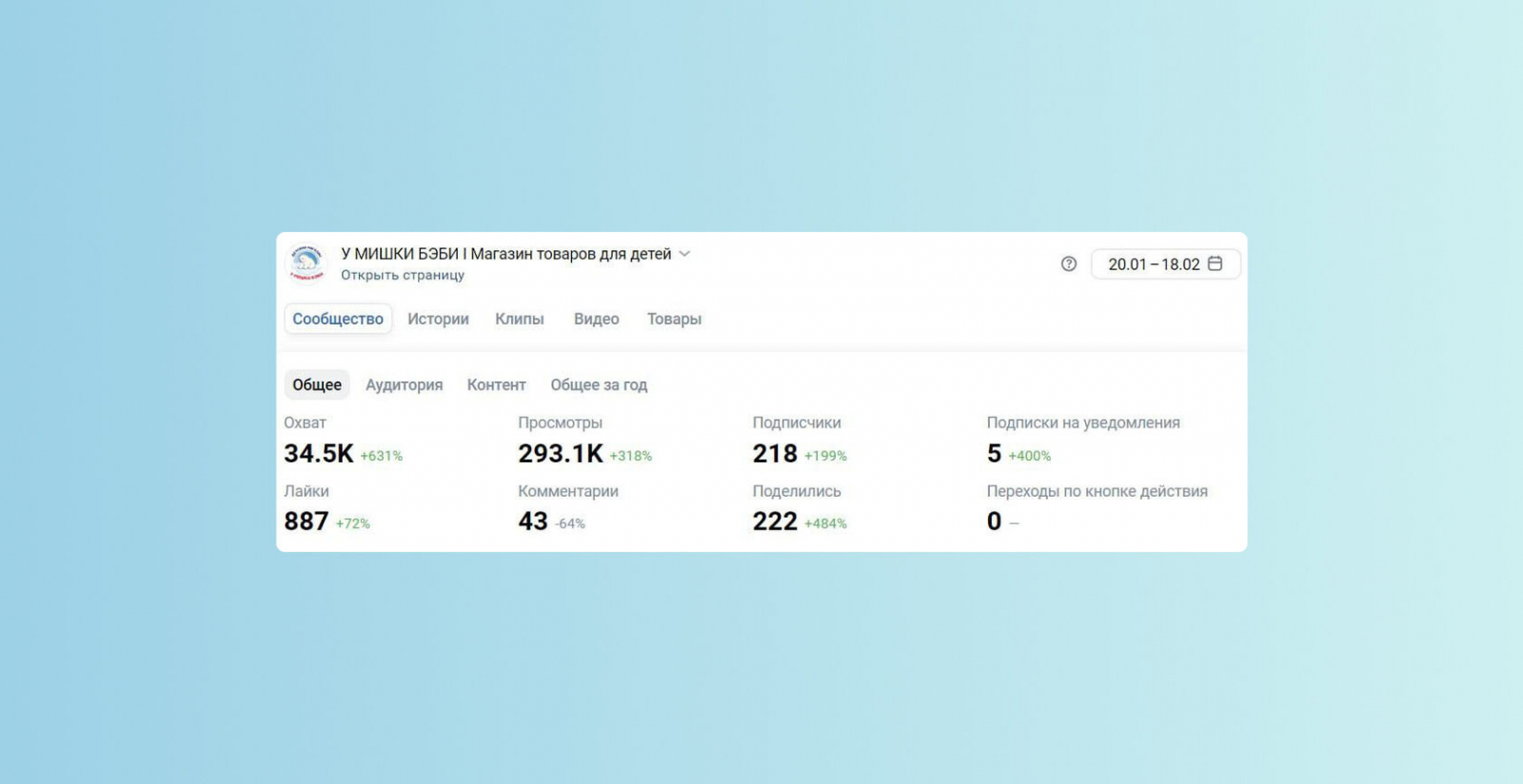Show the 'Общее за год' sub-tab
The height and width of the screenshot is (784, 1523).
pyautogui.click(x=599, y=384)
